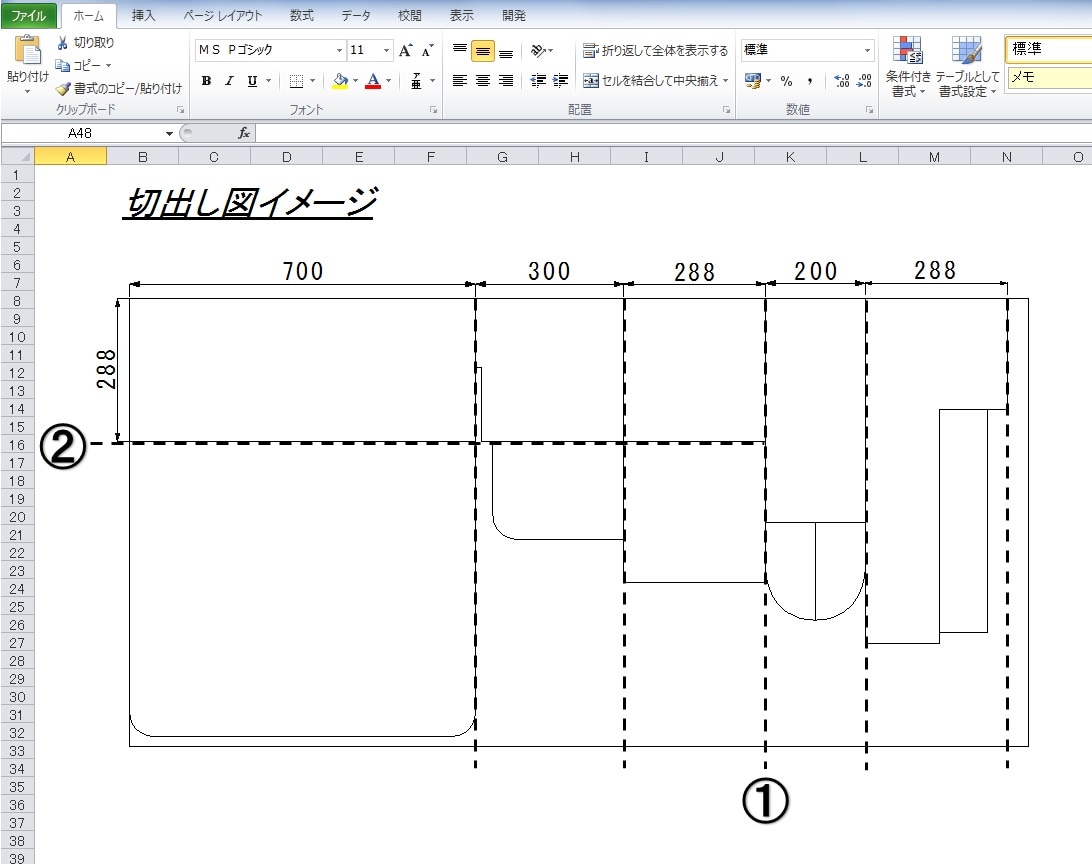Open テーブルとして書式設定 table format
The image size is (1092, 864).
pyautogui.click(x=967, y=67)
